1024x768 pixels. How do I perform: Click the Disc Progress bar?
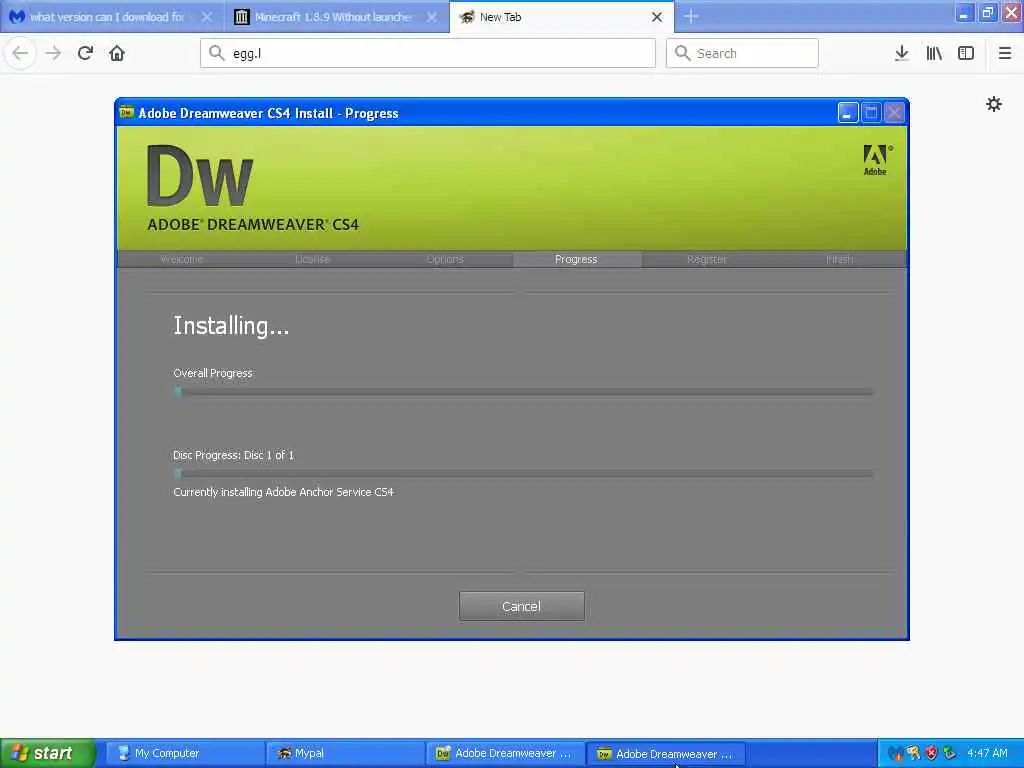click(523, 474)
